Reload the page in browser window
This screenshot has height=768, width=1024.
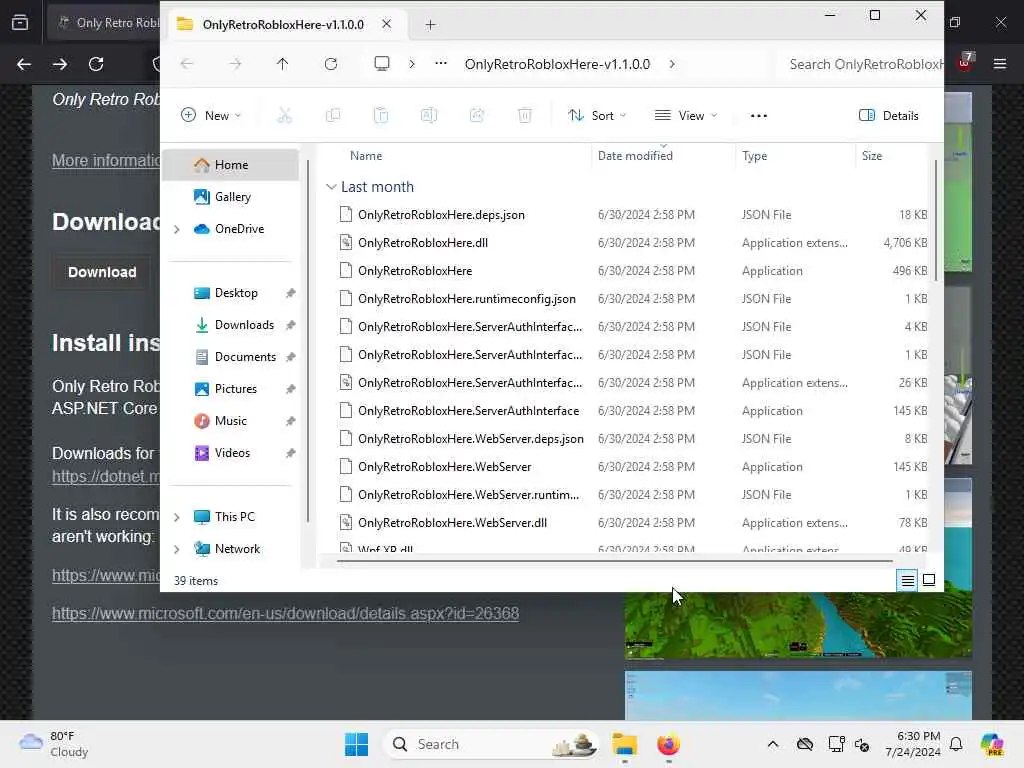point(96,64)
